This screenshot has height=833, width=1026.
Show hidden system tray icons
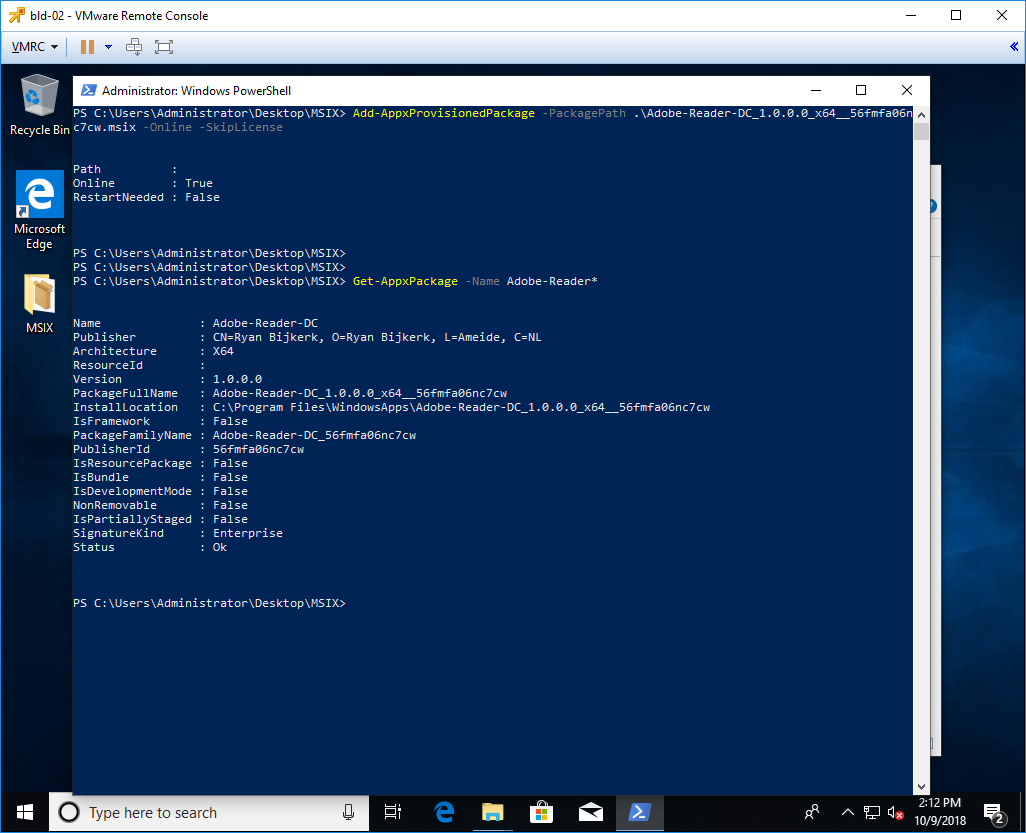point(847,813)
